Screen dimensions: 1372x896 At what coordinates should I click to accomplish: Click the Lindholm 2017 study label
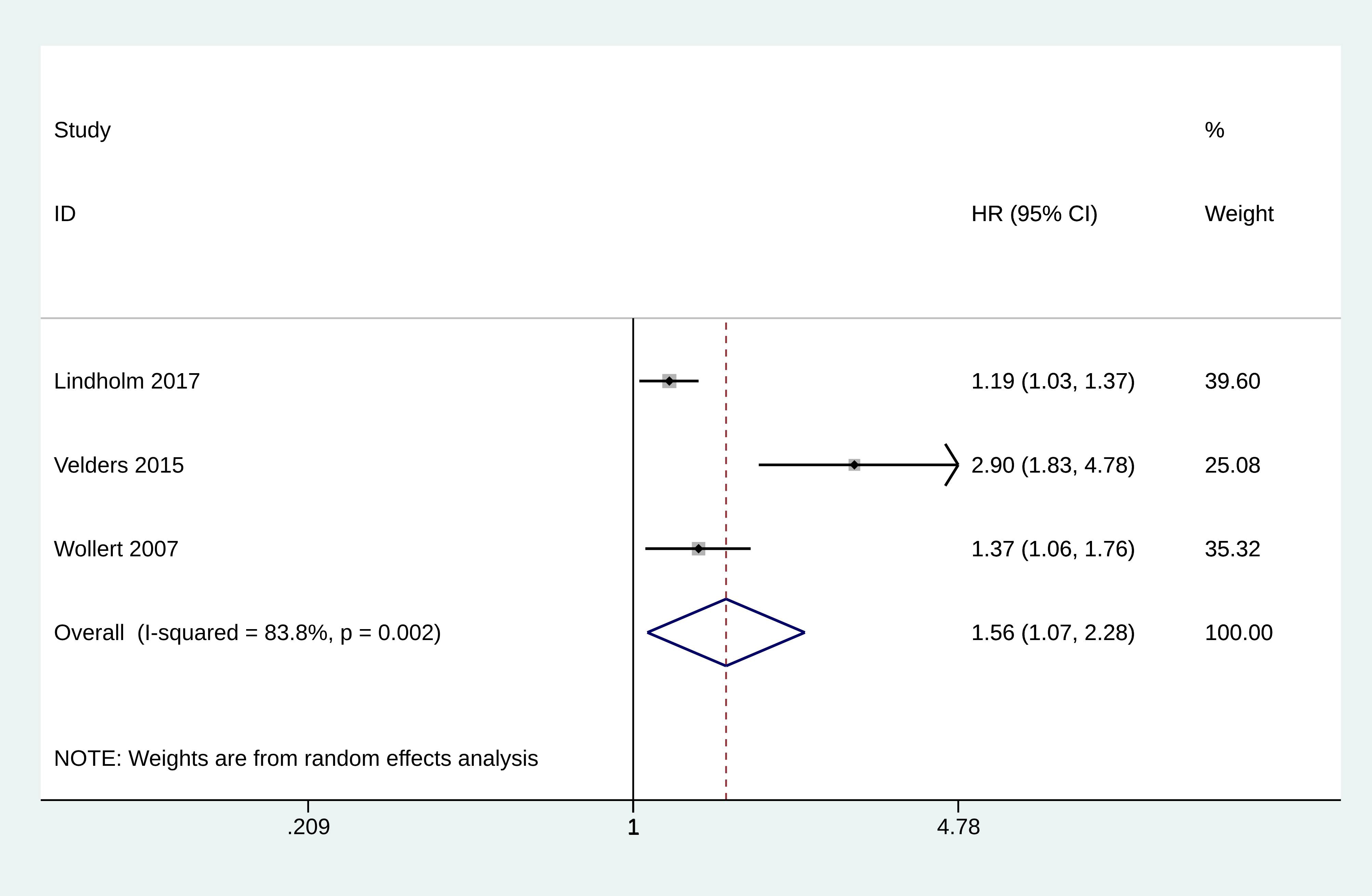coord(127,381)
